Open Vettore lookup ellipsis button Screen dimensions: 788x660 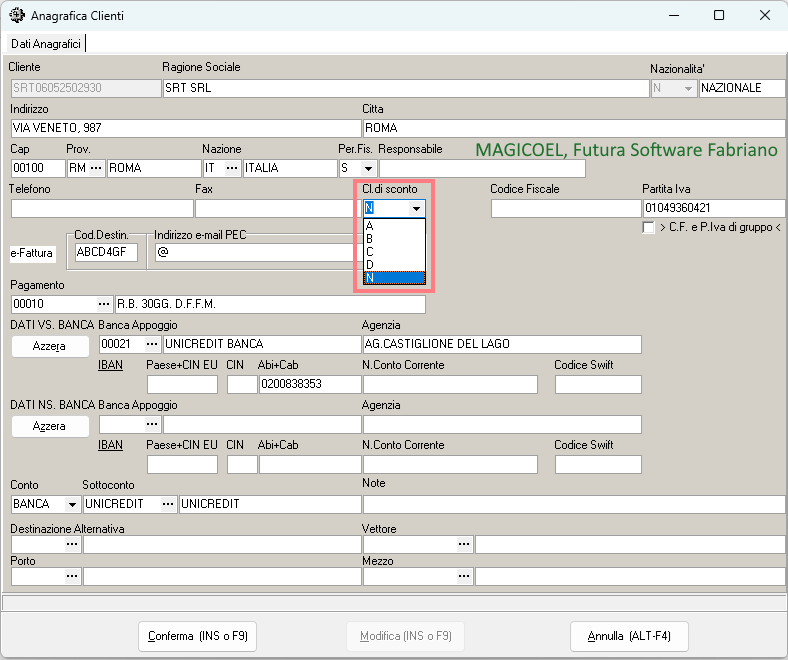(x=464, y=544)
